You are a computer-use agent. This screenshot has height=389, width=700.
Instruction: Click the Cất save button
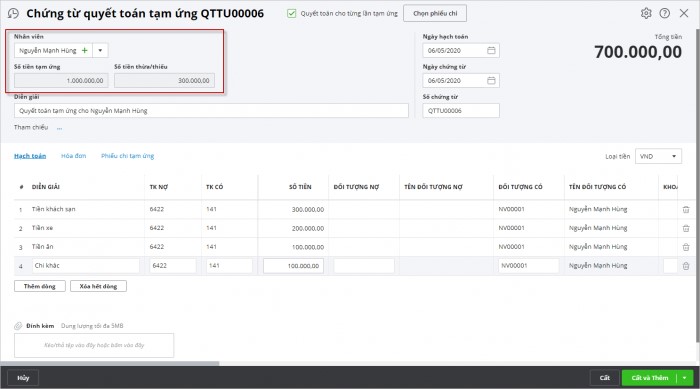(604, 378)
